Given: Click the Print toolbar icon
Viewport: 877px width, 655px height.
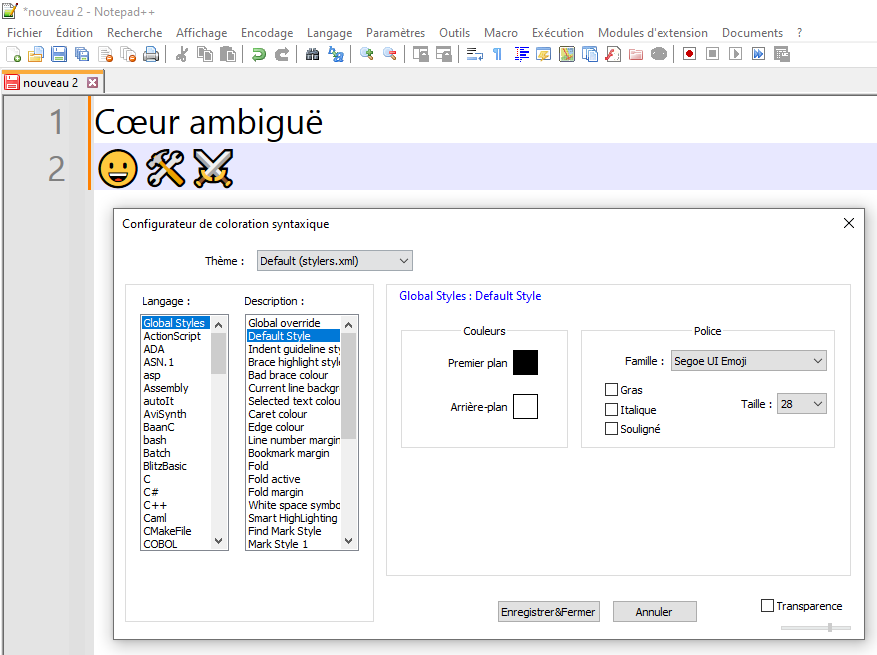Looking at the screenshot, I should pos(151,54).
